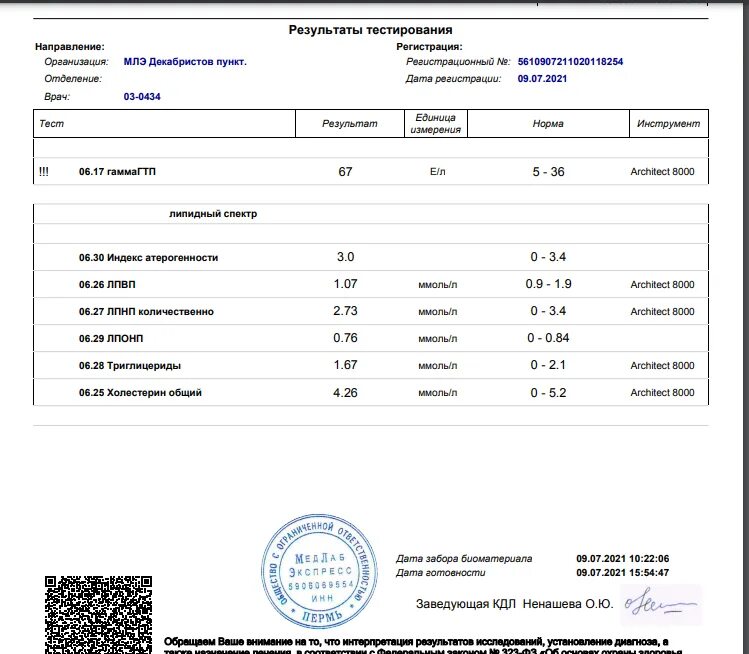Click section heading 'липидный спектр'

[x=213, y=214]
